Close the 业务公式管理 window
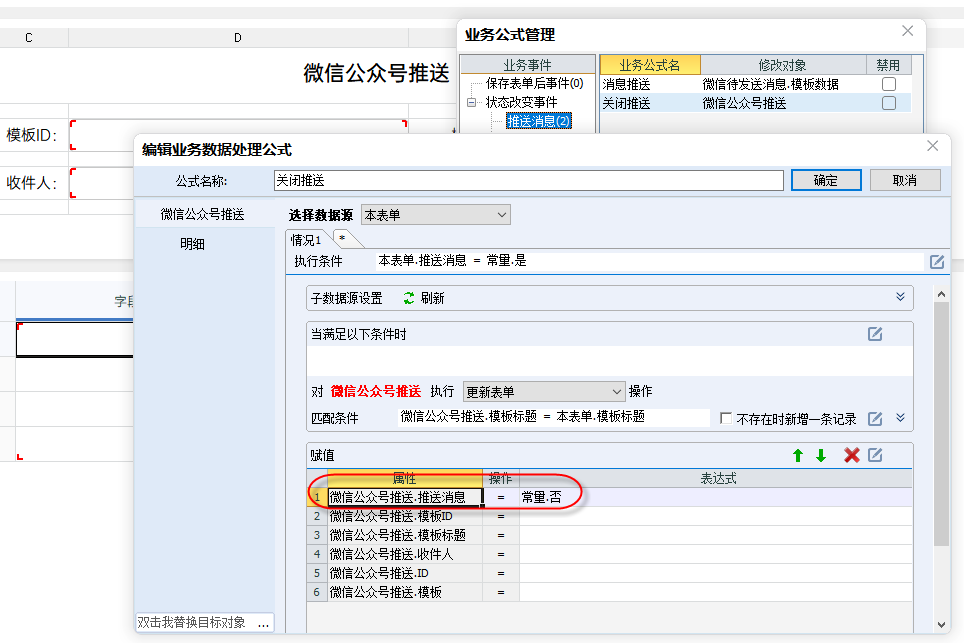Image resolution: width=964 pixels, height=643 pixels. 907,31
